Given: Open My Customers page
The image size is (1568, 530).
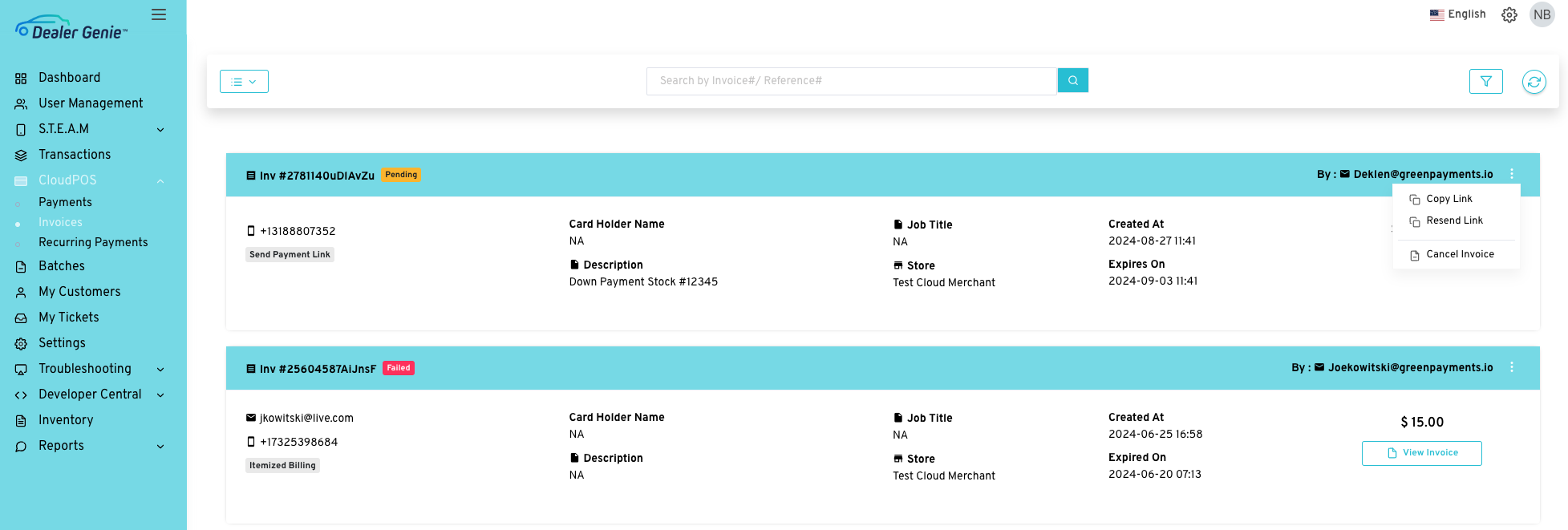Looking at the screenshot, I should tap(79, 292).
